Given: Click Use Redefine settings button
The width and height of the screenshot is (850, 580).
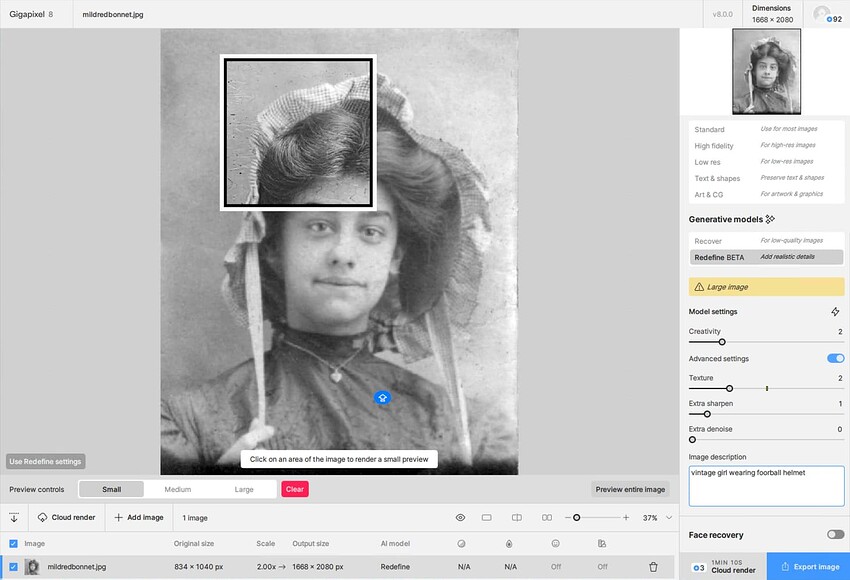Looking at the screenshot, I should (46, 461).
